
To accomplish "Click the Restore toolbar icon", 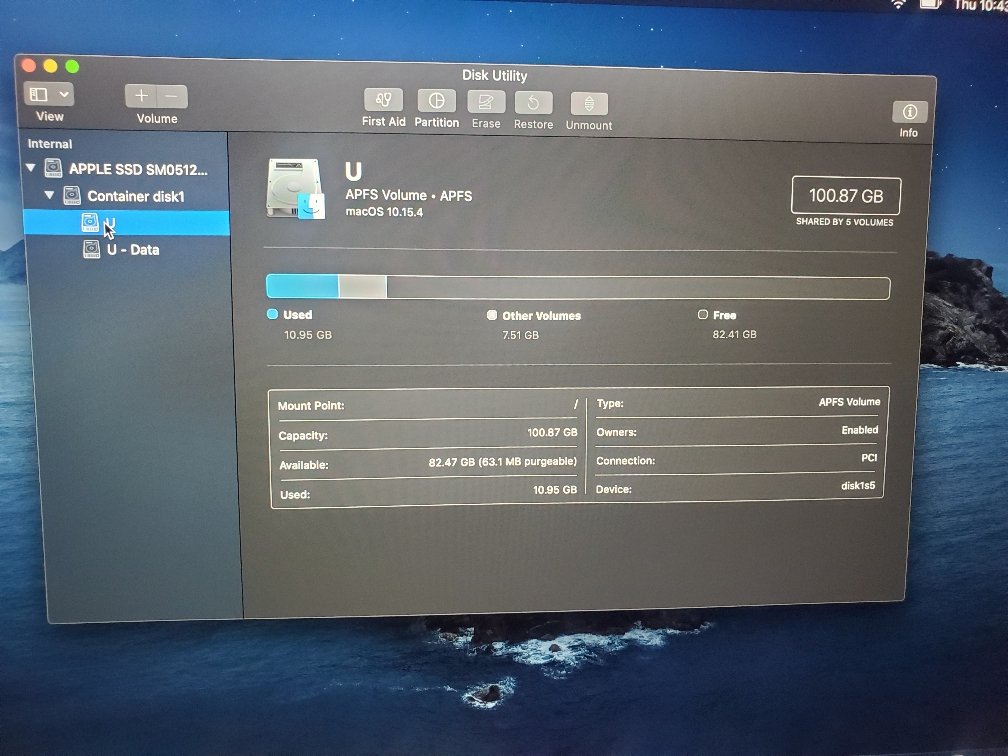I will pos(533,103).
